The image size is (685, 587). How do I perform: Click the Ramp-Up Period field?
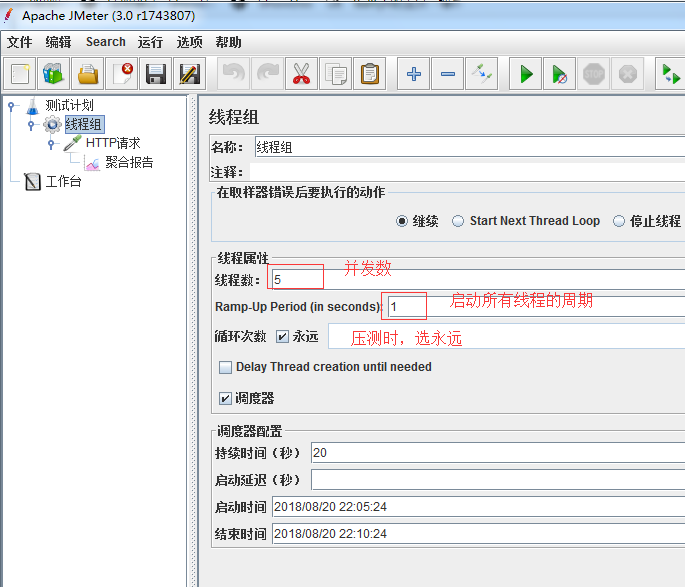click(536, 307)
